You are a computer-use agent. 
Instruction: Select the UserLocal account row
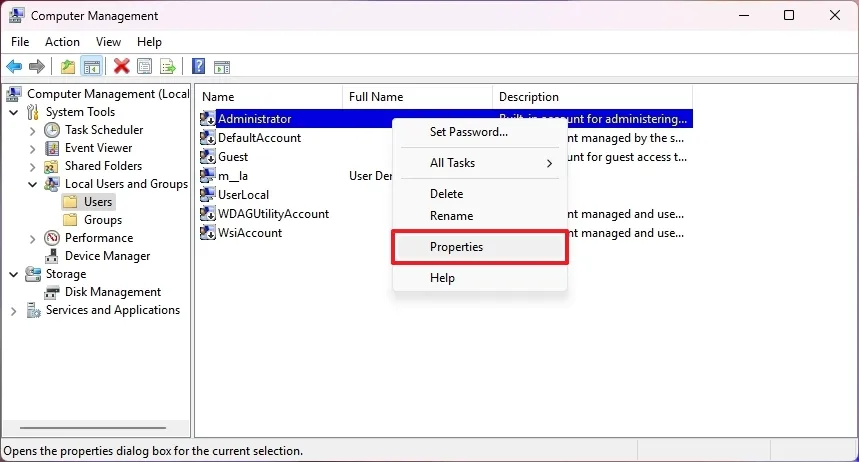243,195
